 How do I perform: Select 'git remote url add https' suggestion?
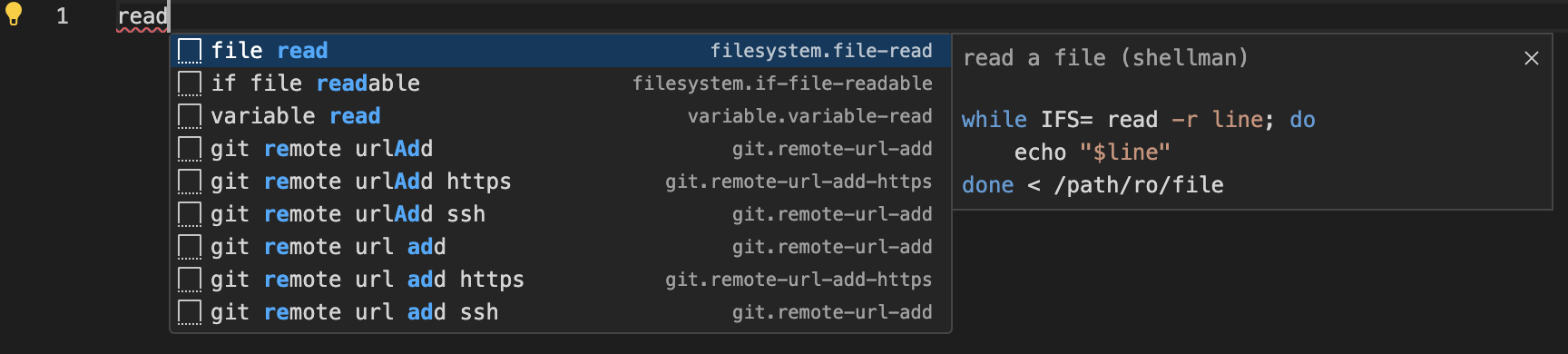561,280
